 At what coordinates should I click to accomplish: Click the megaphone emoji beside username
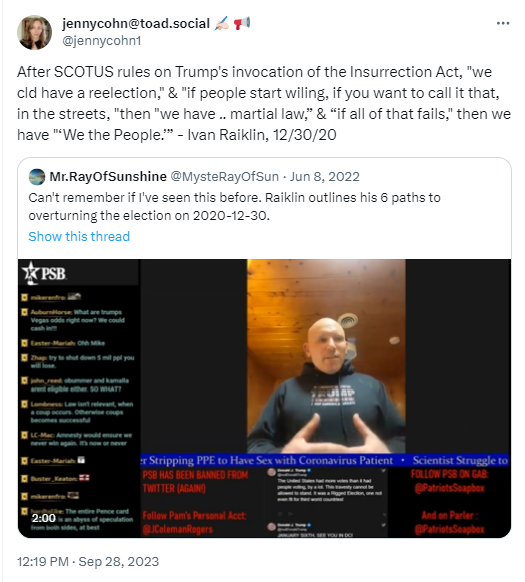242,23
